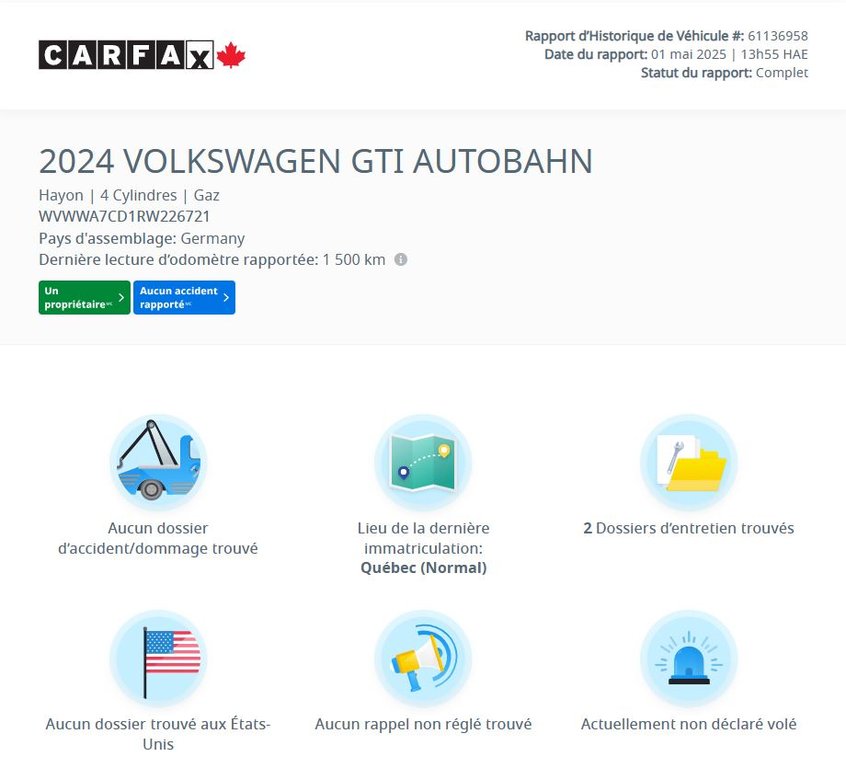The image size is (846, 768).
Task: Click the blue Aucun accident rapporté badge
Action: 184,297
